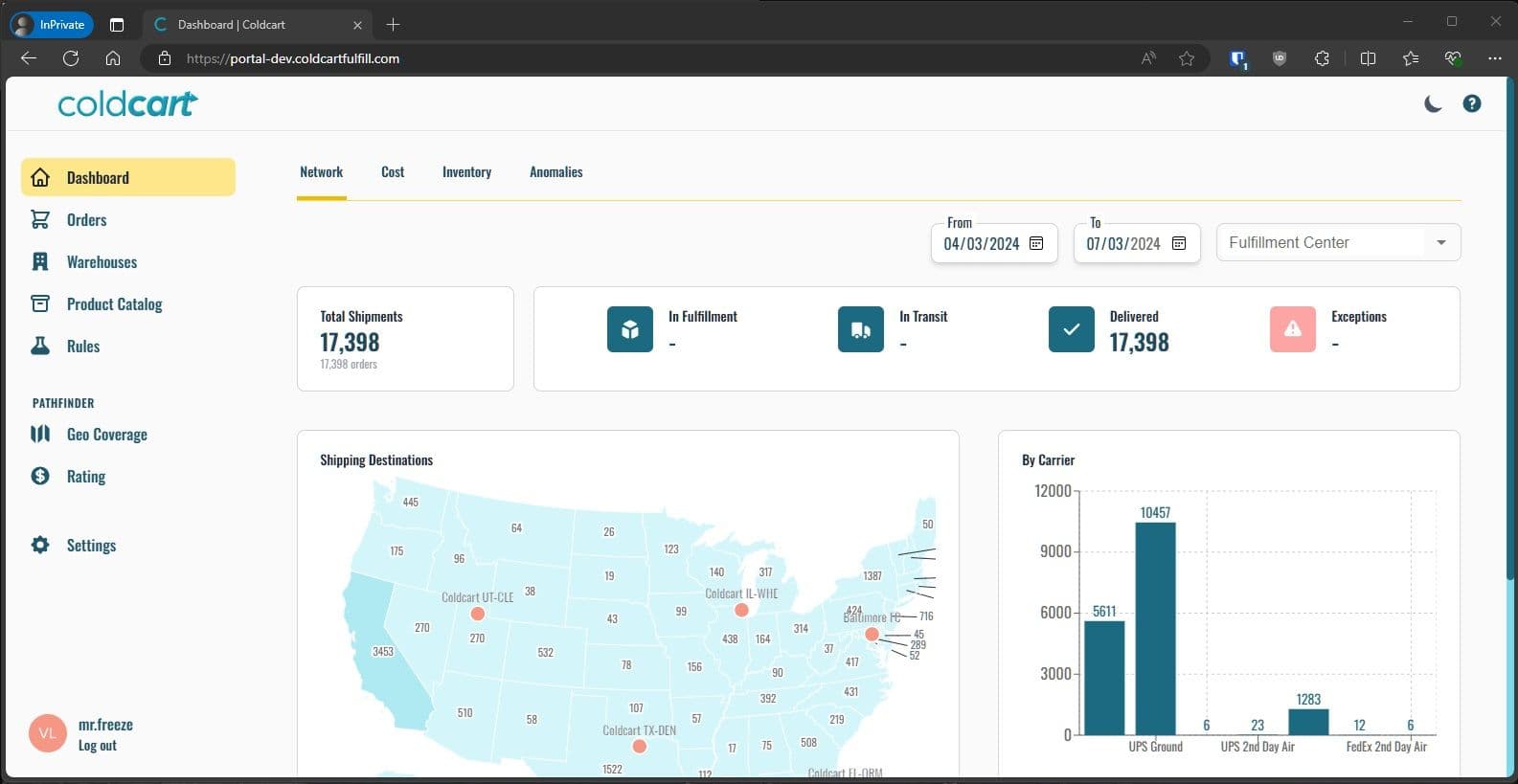This screenshot has width=1518, height=784.
Task: Click the browser back arrow
Action: 29,58
